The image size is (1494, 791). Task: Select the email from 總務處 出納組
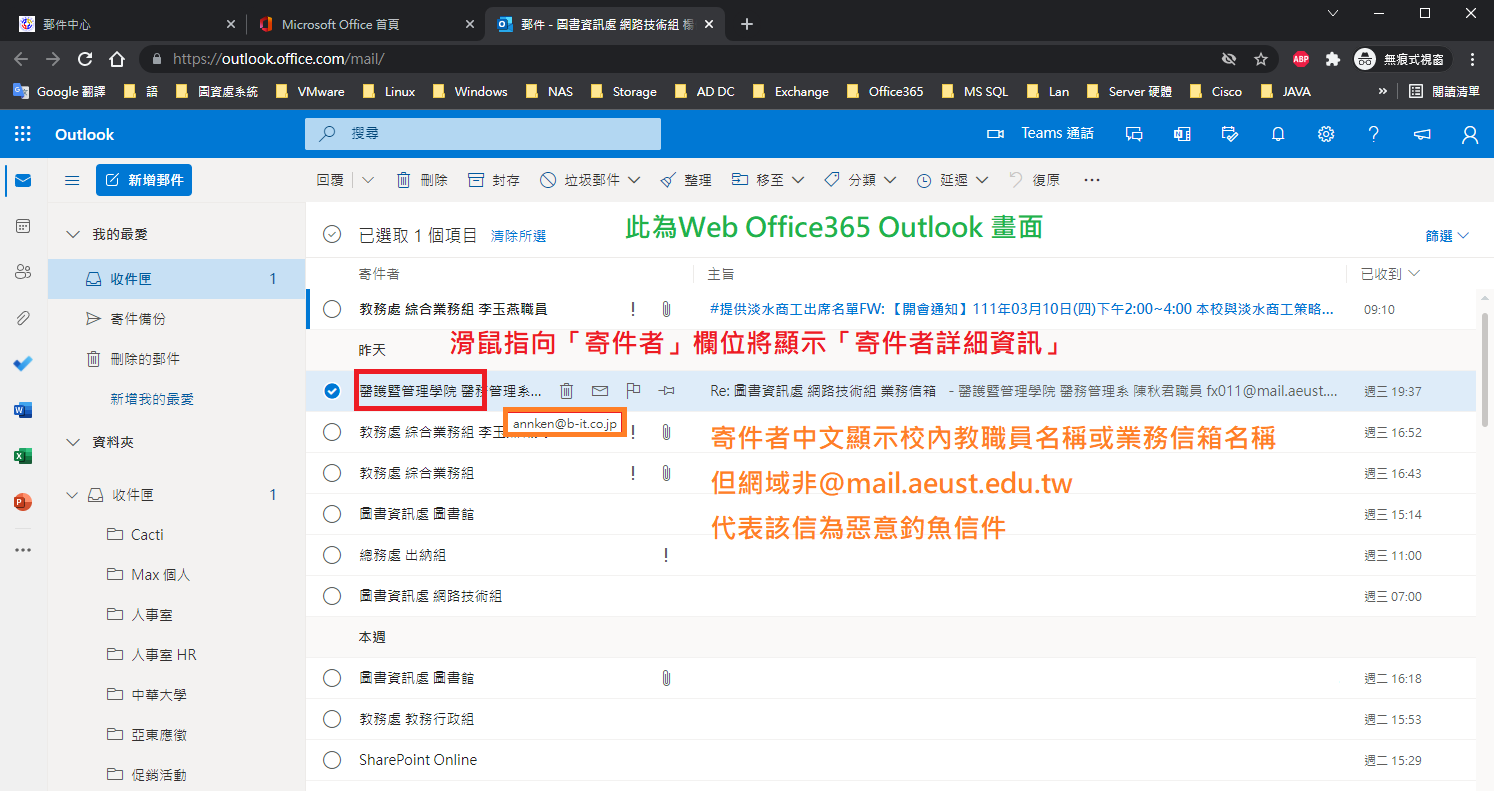pos(332,555)
